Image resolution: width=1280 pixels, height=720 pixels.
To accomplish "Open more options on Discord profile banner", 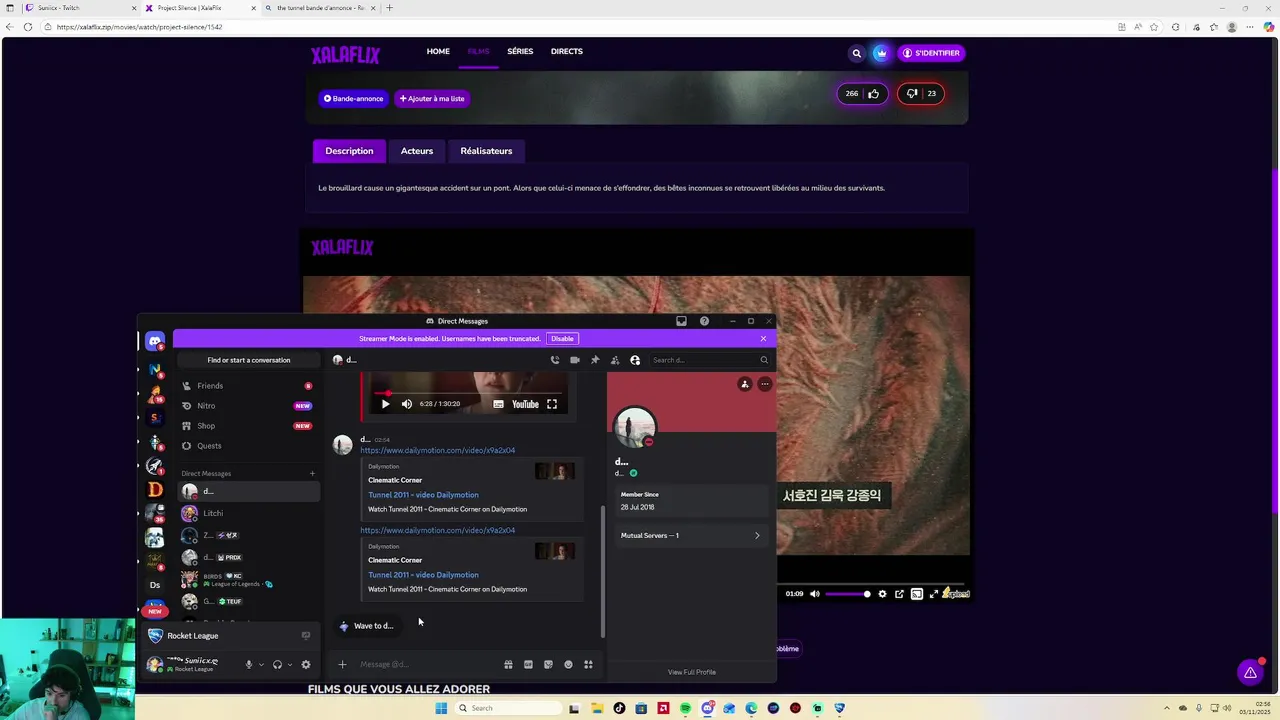I will [x=764, y=384].
